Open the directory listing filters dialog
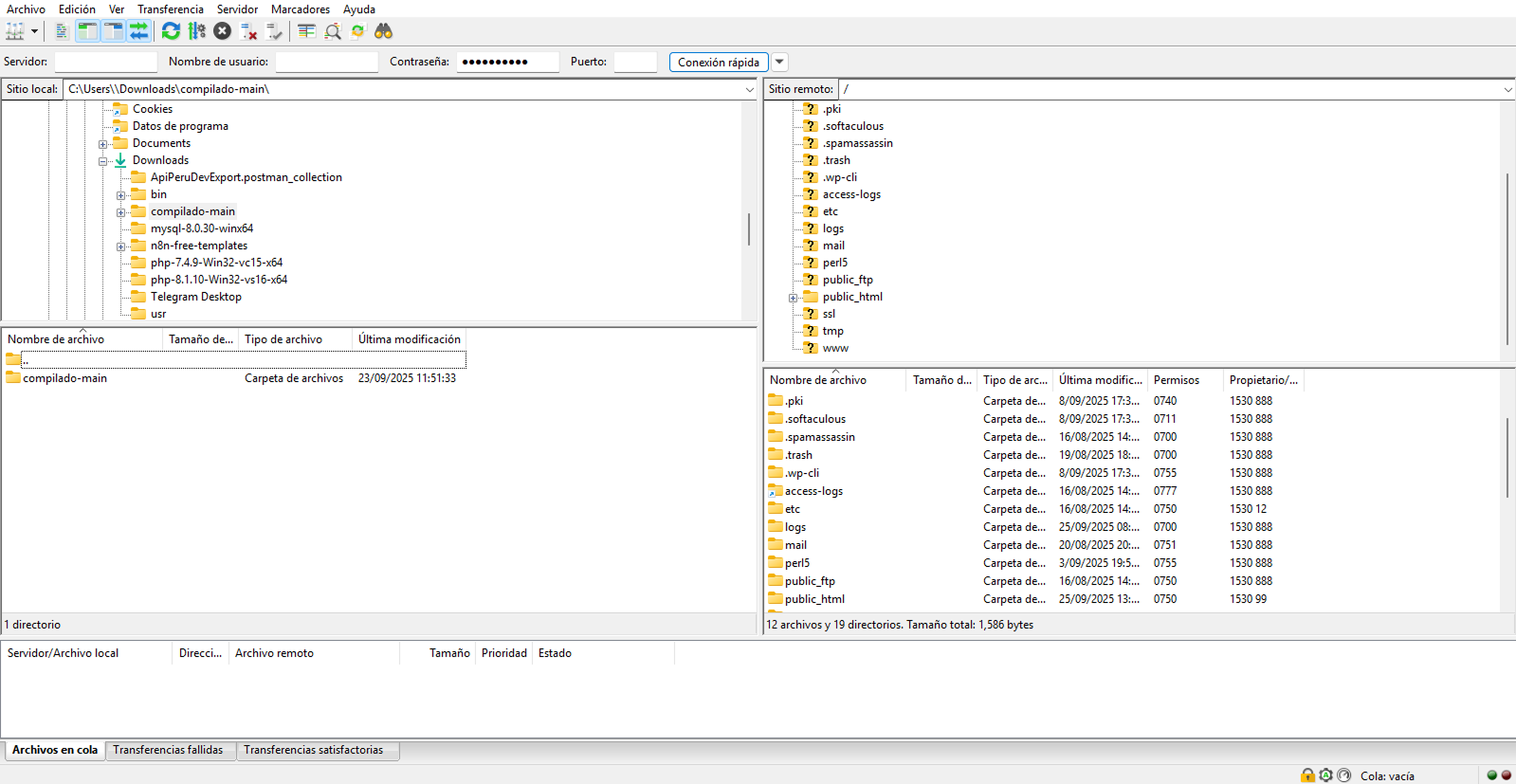Screen dimensions: 1516x784 pos(306,31)
